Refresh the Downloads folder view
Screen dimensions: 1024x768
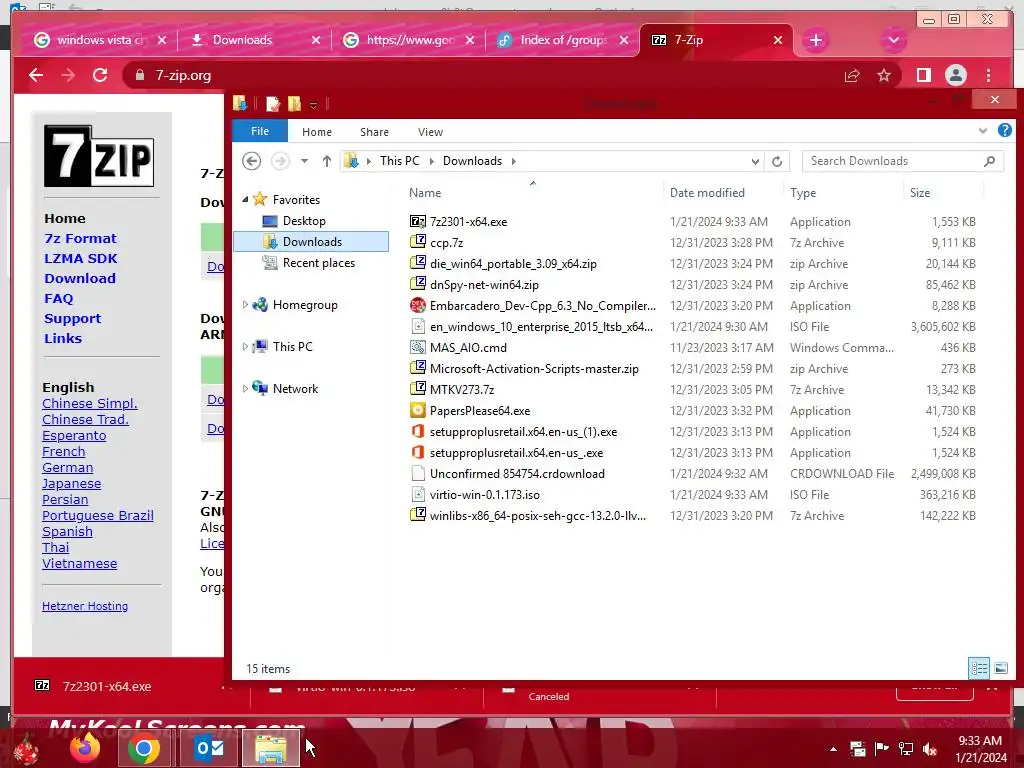coord(777,161)
